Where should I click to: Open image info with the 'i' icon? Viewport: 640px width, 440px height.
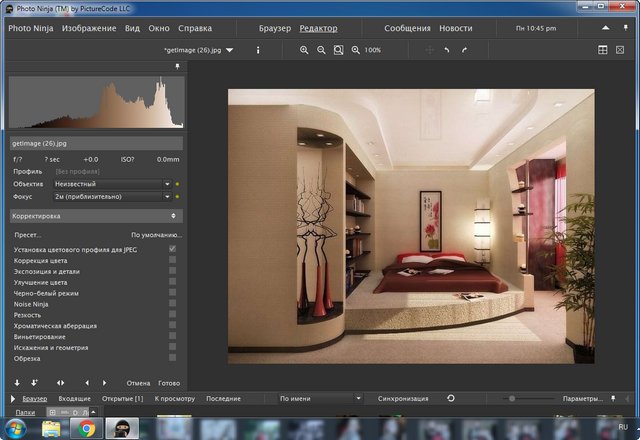(x=257, y=49)
